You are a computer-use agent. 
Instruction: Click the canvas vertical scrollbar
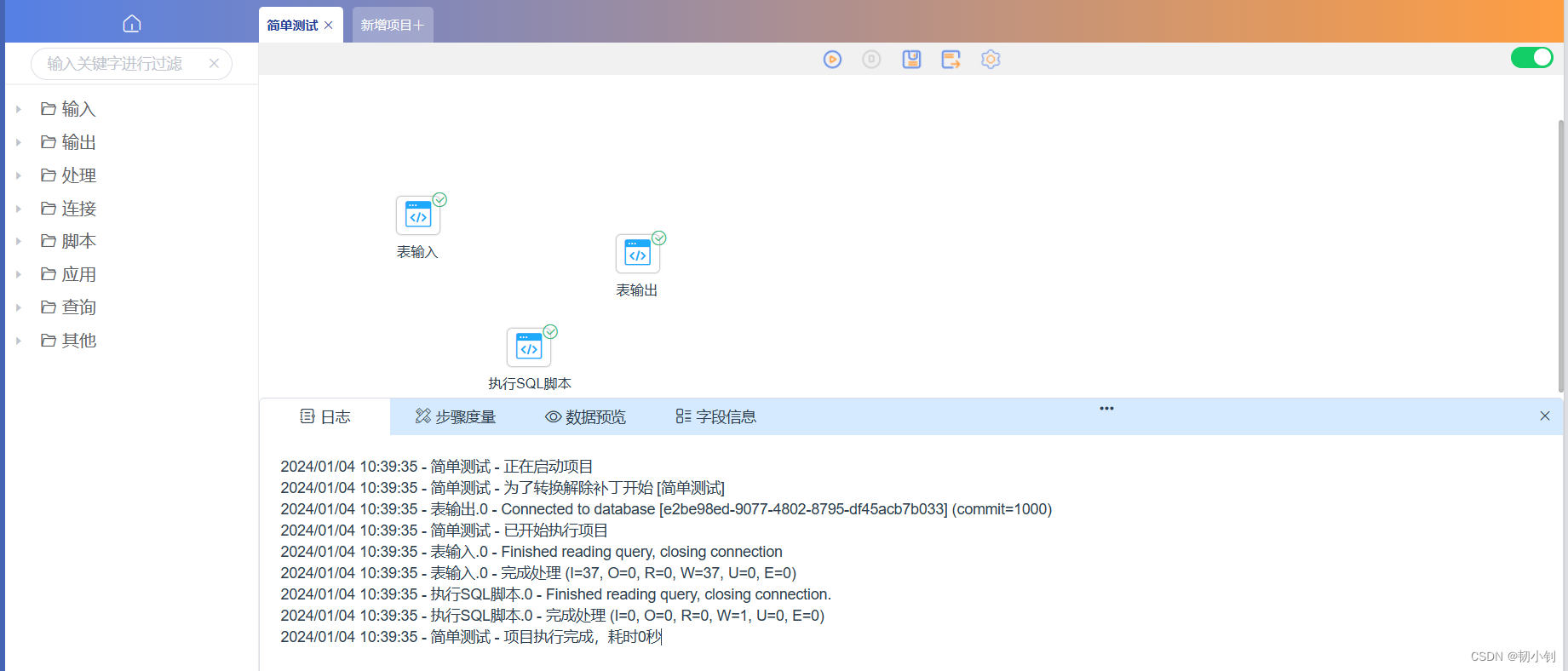tap(1561, 255)
